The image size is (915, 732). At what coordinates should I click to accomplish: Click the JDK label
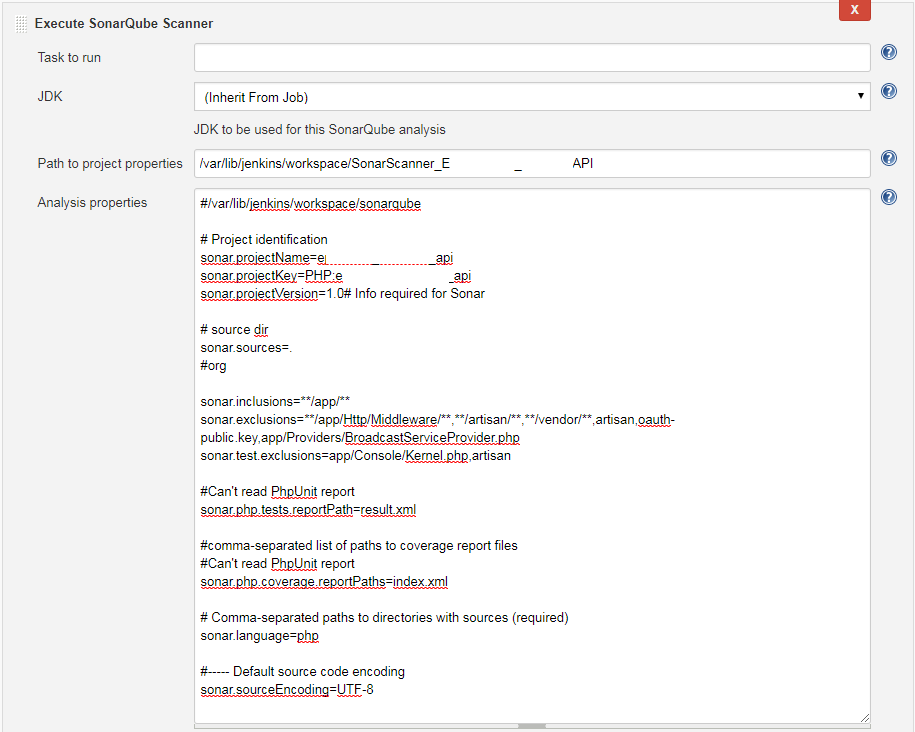[x=50, y=96]
